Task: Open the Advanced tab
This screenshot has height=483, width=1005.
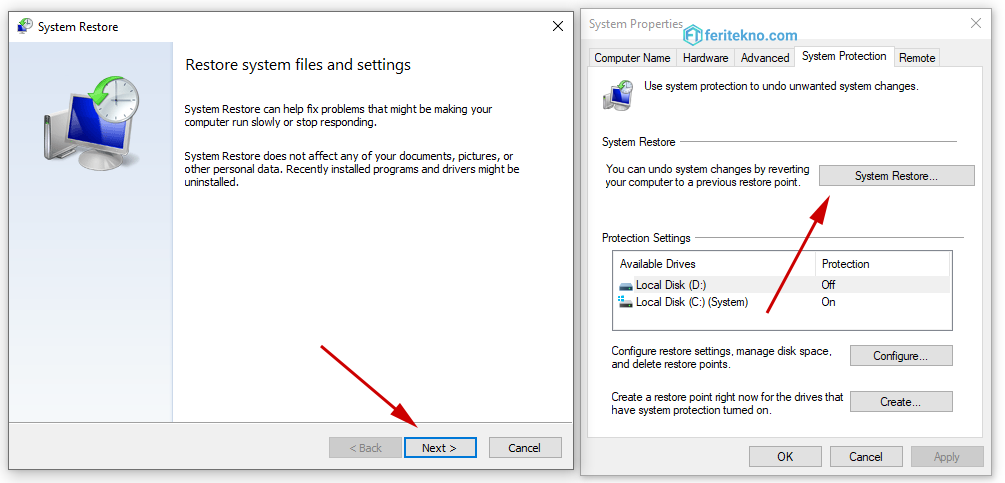Action: [x=765, y=58]
